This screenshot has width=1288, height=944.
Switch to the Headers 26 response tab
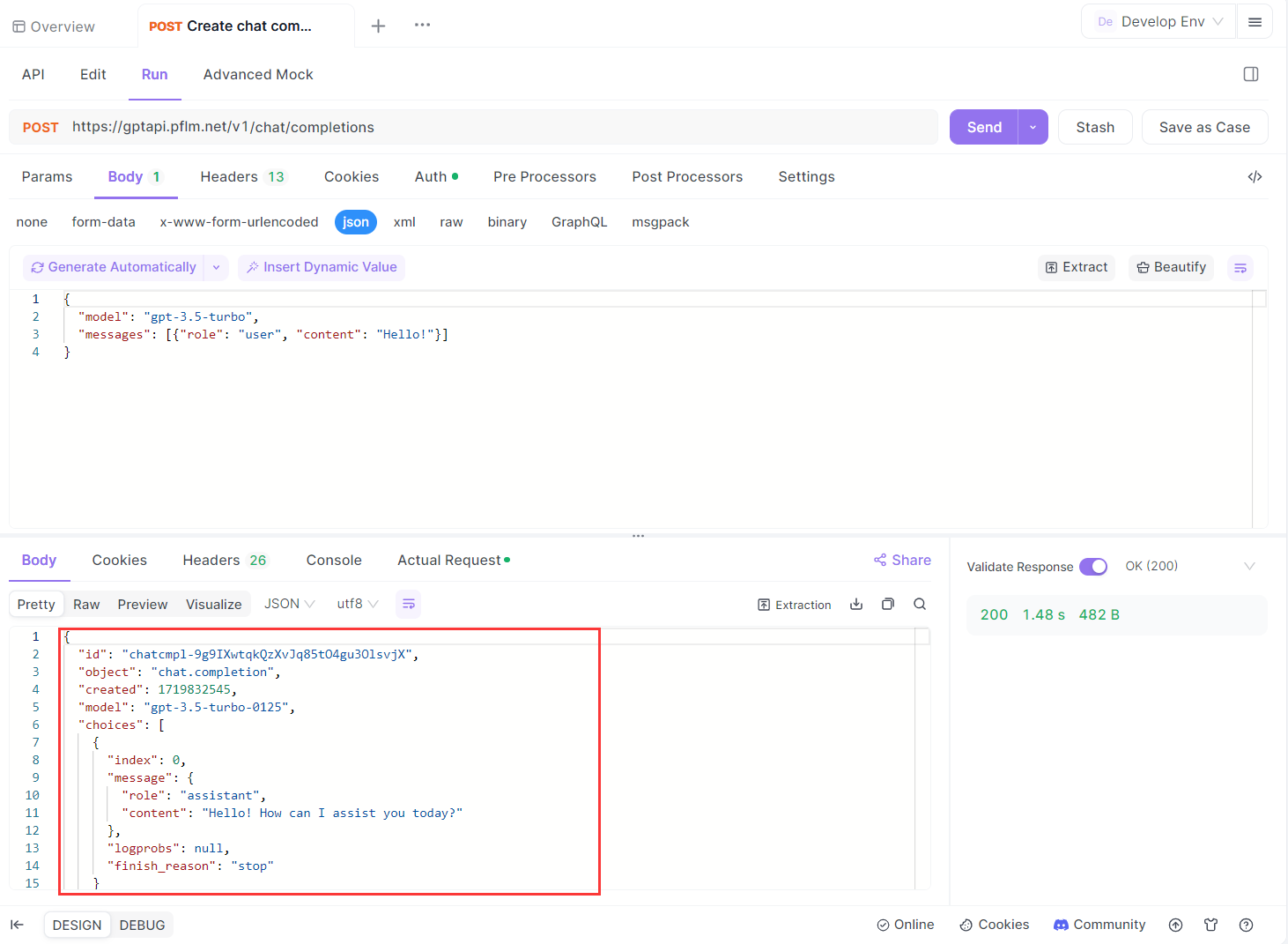[224, 560]
